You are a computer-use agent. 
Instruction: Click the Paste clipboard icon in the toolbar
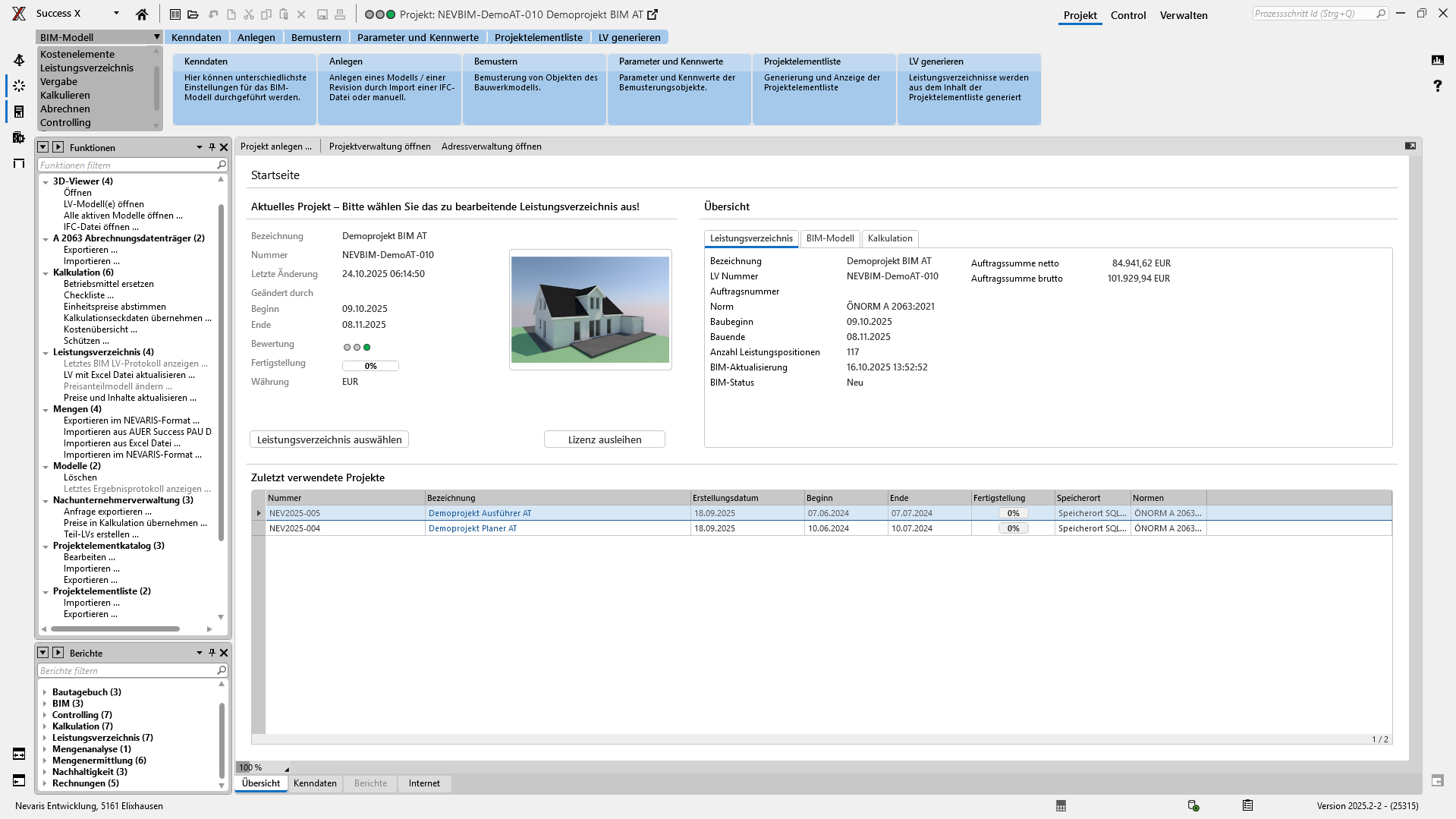click(284, 14)
